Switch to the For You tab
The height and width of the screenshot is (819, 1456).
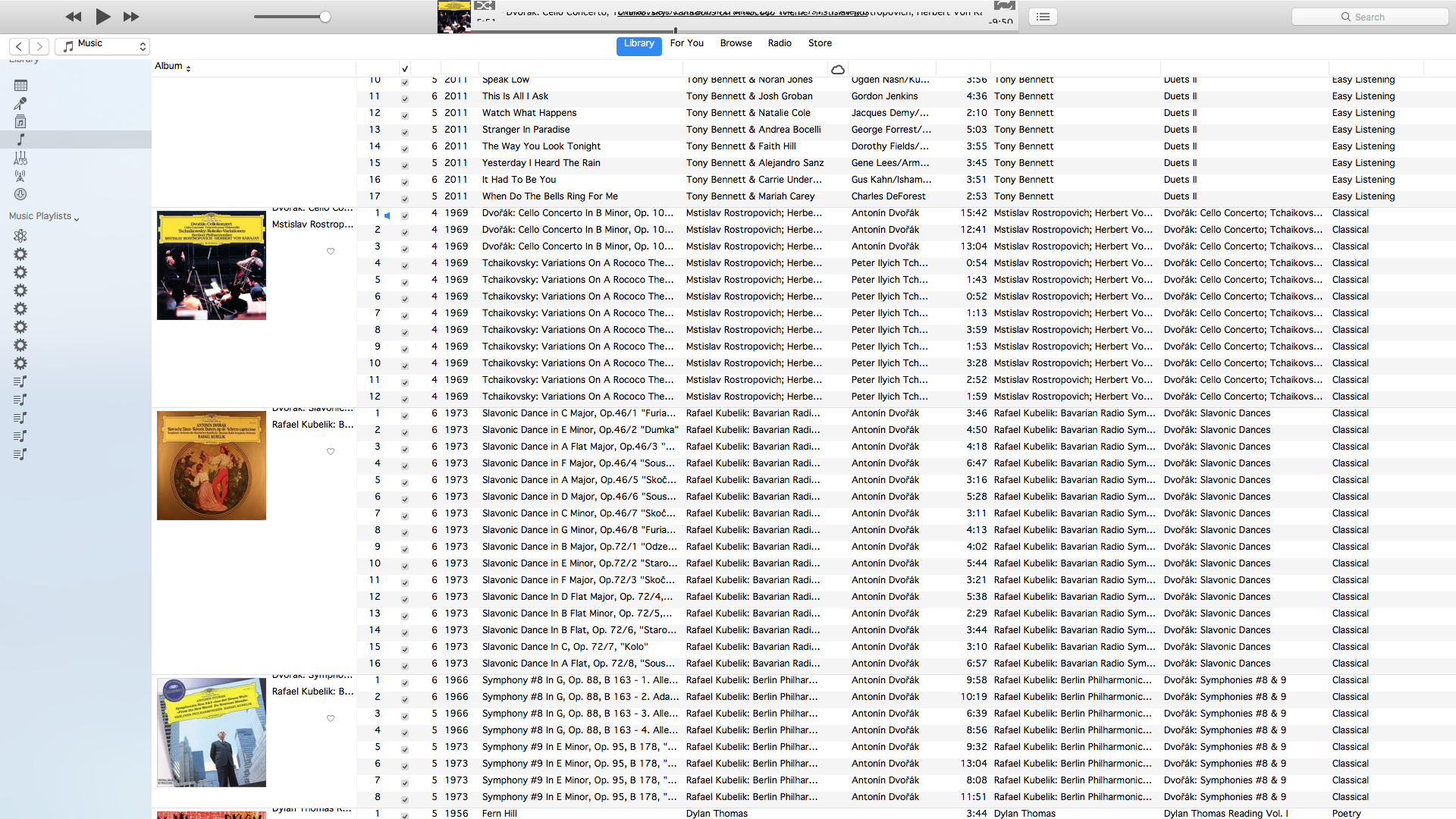(687, 43)
